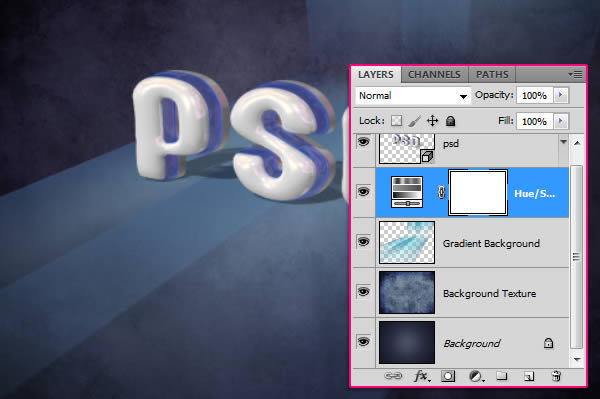The image size is (600, 399).
Task: Create a new layer
Action: [529, 376]
